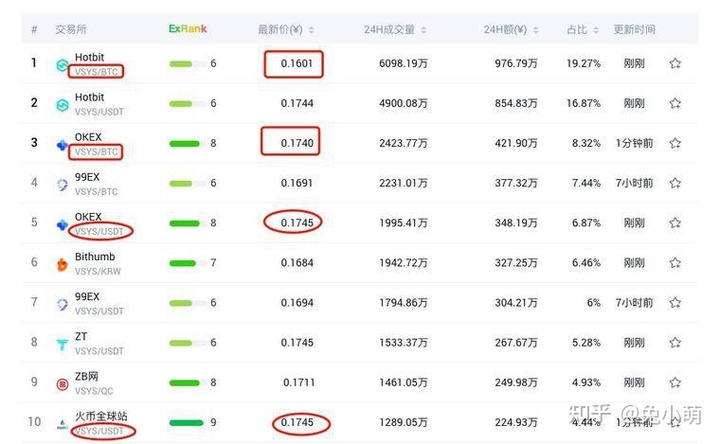
Task: Click VSYS/BTC pair under 99EX
Action: (96, 191)
